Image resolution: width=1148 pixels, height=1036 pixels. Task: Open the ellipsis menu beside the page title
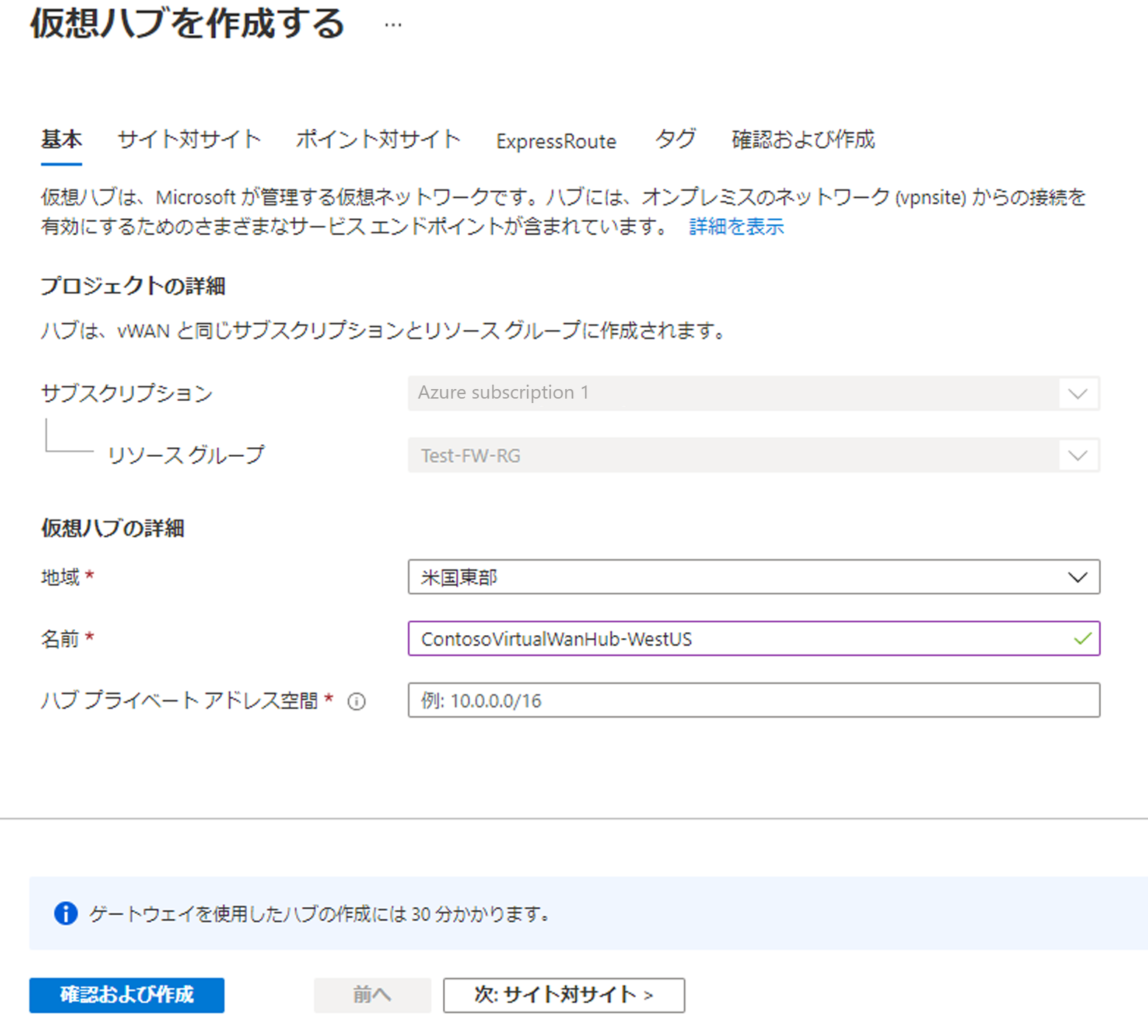click(x=393, y=25)
